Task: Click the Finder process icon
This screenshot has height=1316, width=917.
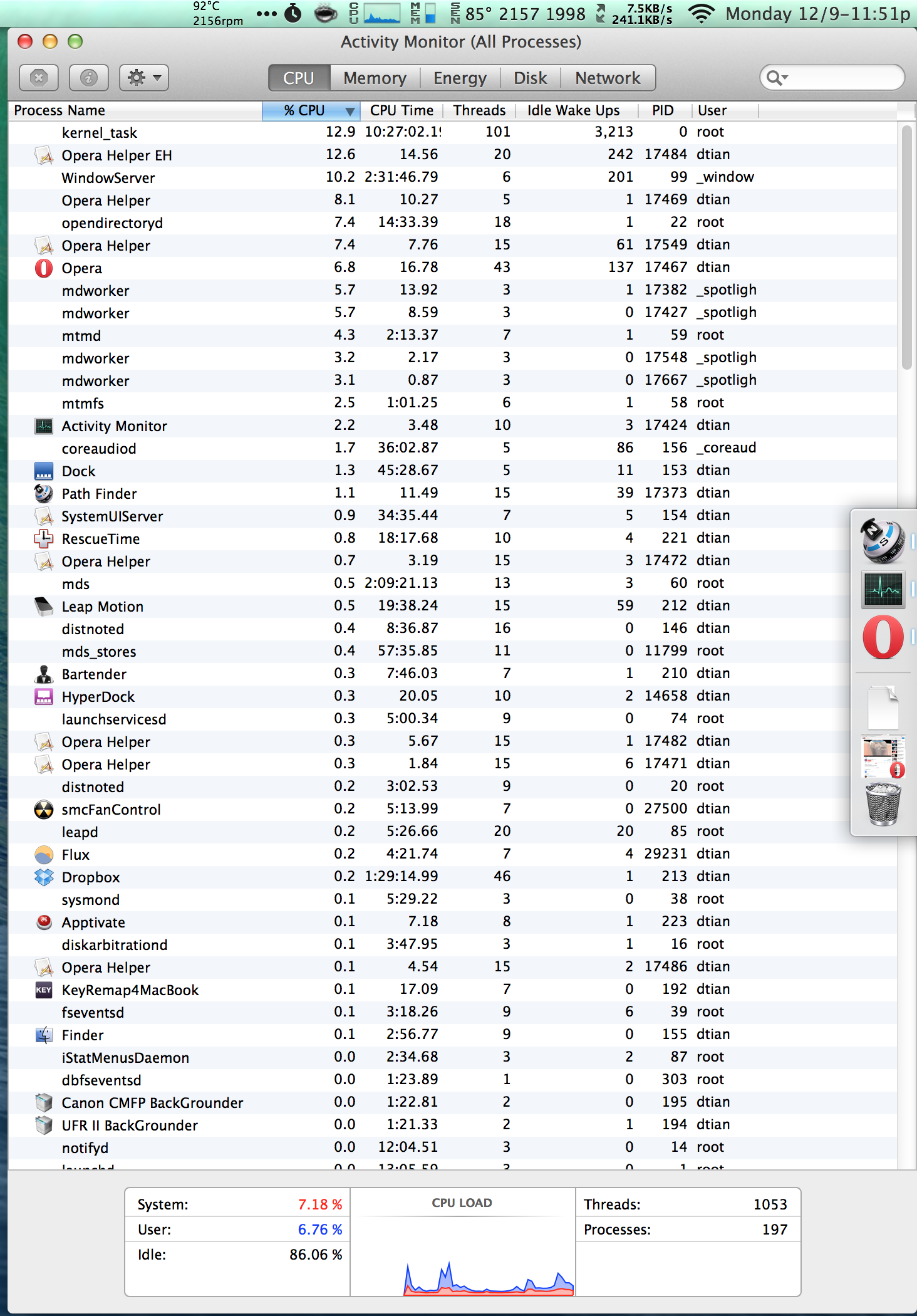Action: click(43, 1035)
